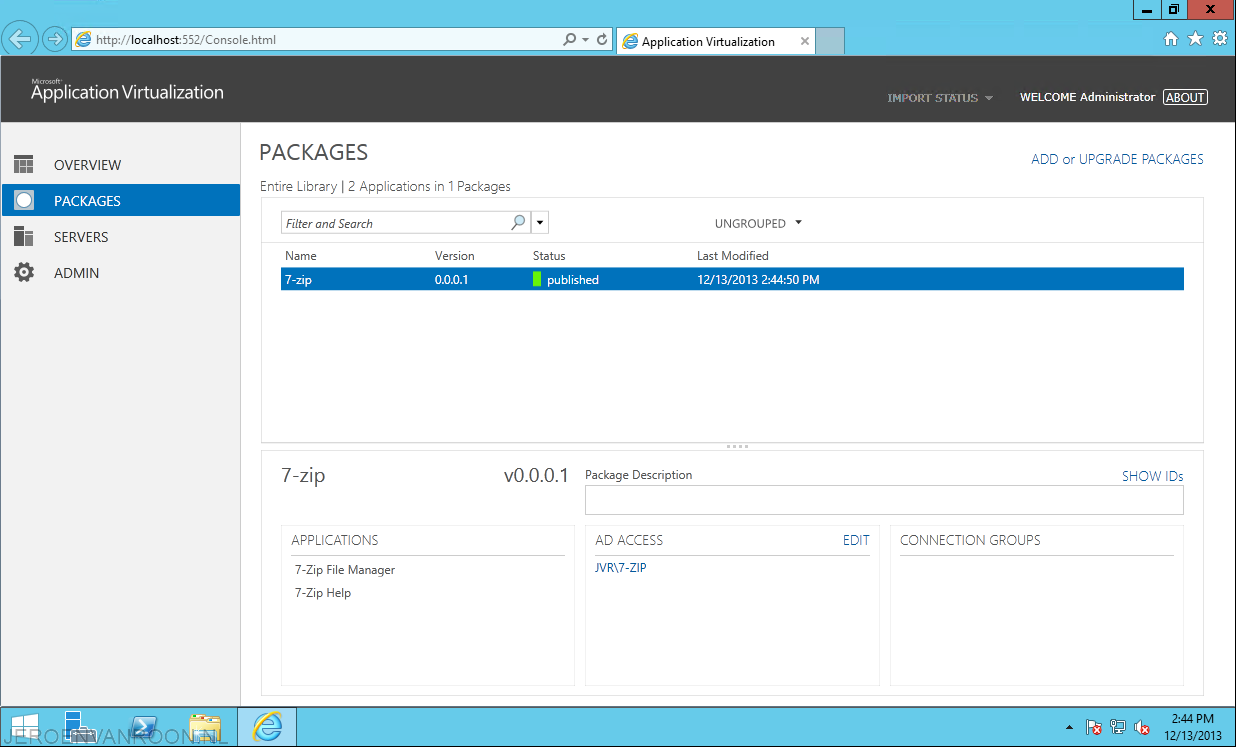The width and height of the screenshot is (1236, 747).
Task: Select the Packages circle icon in sidebar
Action: [24, 201]
